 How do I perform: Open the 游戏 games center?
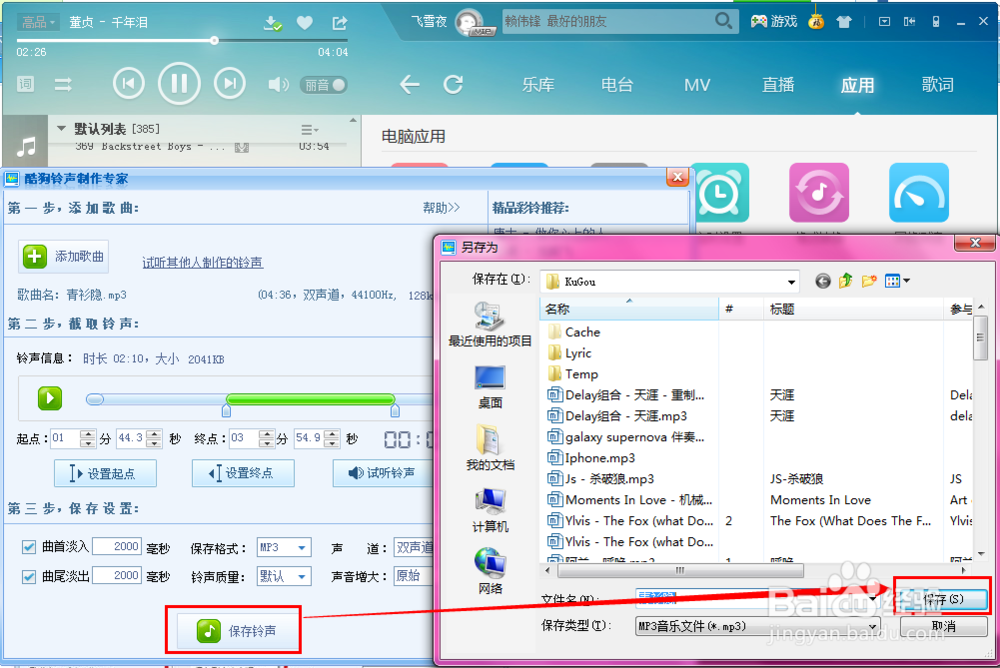coord(774,22)
